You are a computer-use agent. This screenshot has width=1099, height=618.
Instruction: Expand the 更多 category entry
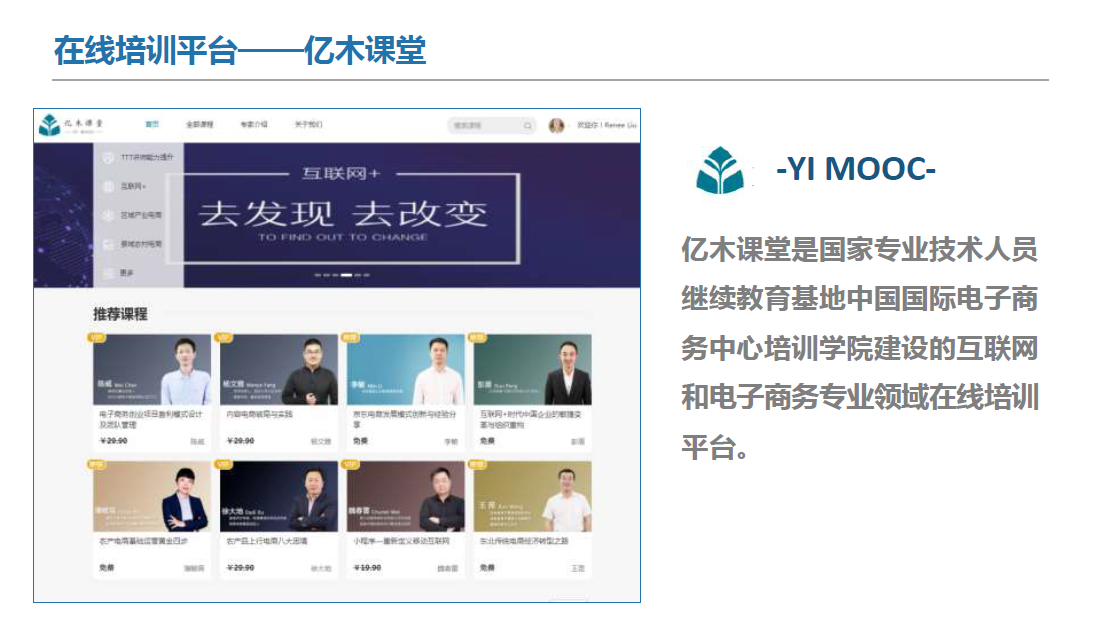(x=126, y=273)
